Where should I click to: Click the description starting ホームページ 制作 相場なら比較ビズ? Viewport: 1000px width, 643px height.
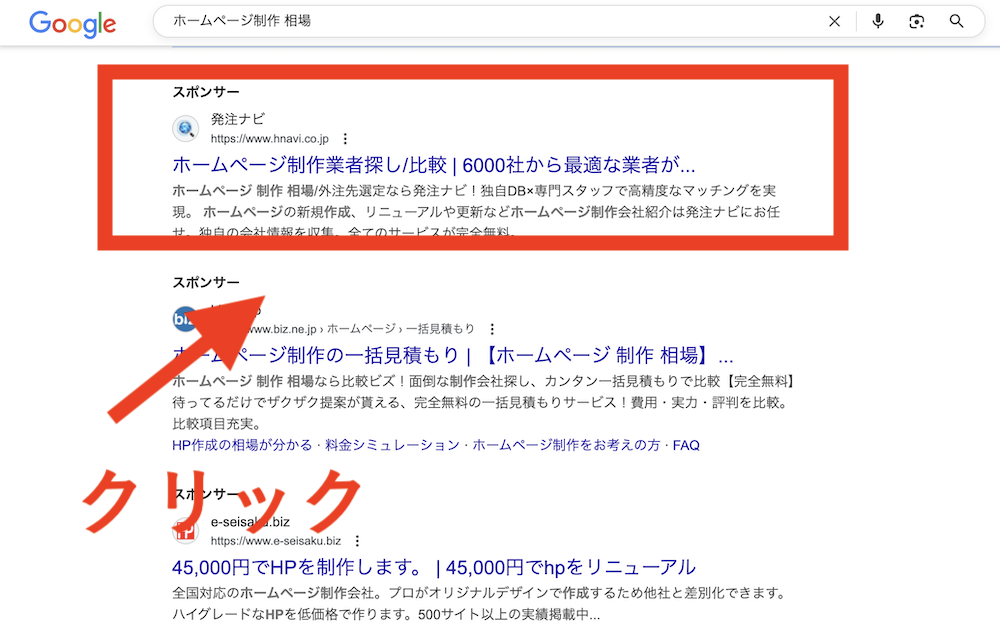[483, 402]
